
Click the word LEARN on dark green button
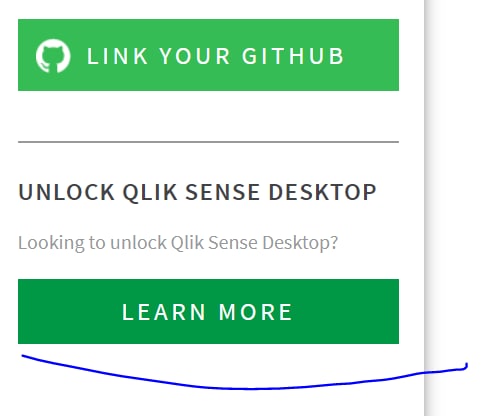[x=164, y=312]
